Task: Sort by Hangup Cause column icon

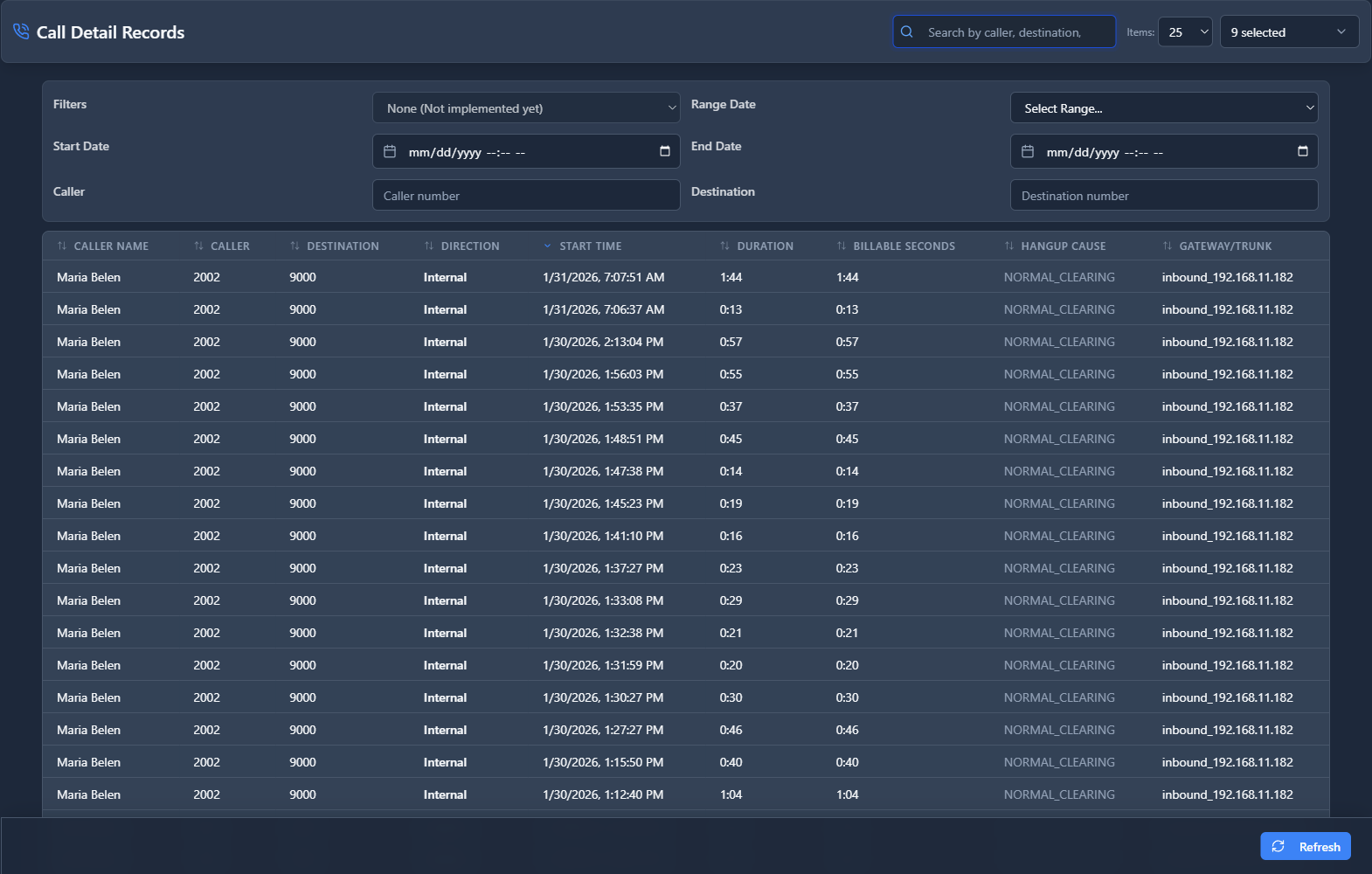Action: pos(1009,246)
